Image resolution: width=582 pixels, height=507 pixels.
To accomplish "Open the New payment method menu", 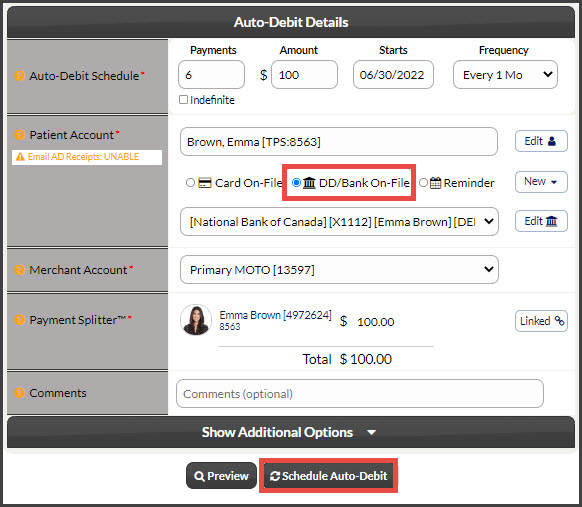I will [x=541, y=181].
